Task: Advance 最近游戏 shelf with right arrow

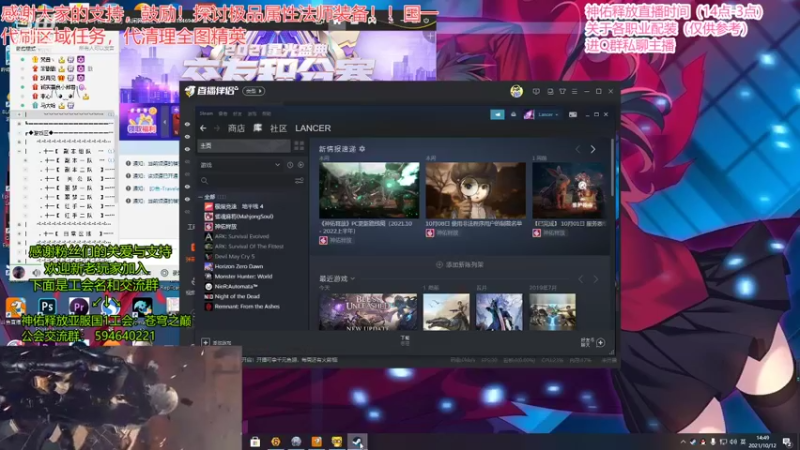Action: coord(595,279)
